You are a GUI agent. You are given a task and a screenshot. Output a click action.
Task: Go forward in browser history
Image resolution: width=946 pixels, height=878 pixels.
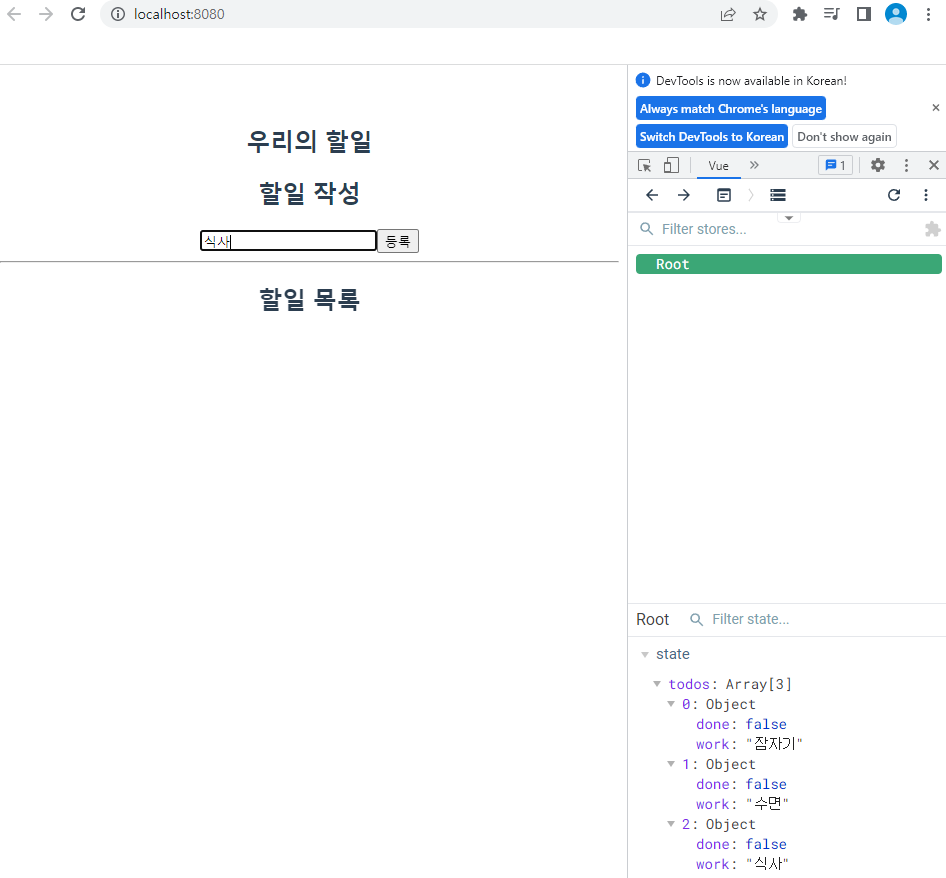pyautogui.click(x=46, y=14)
